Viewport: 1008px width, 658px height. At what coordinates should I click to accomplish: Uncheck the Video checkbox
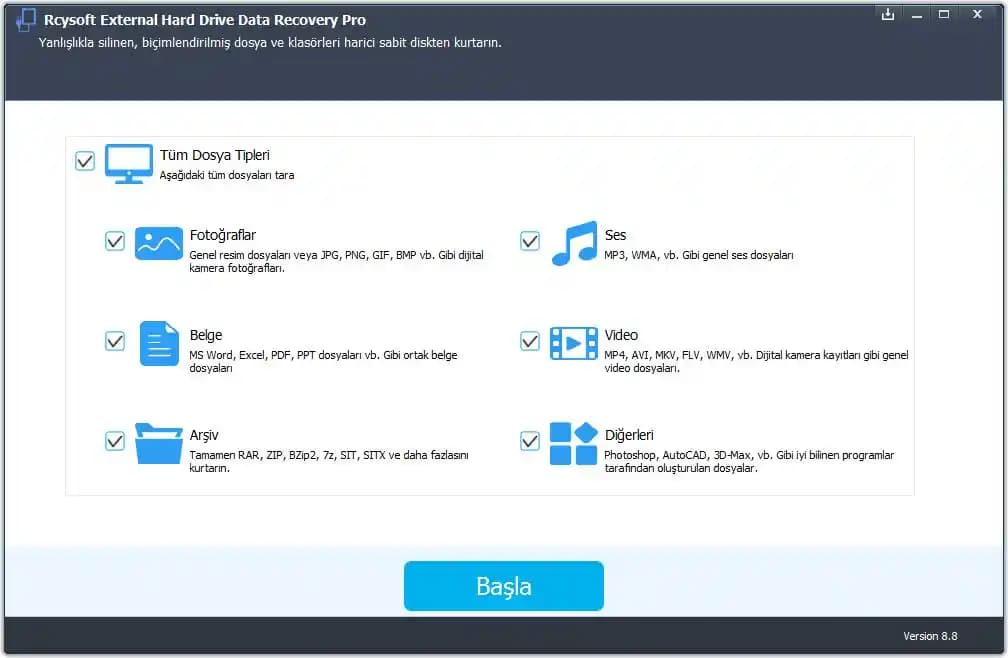click(530, 341)
